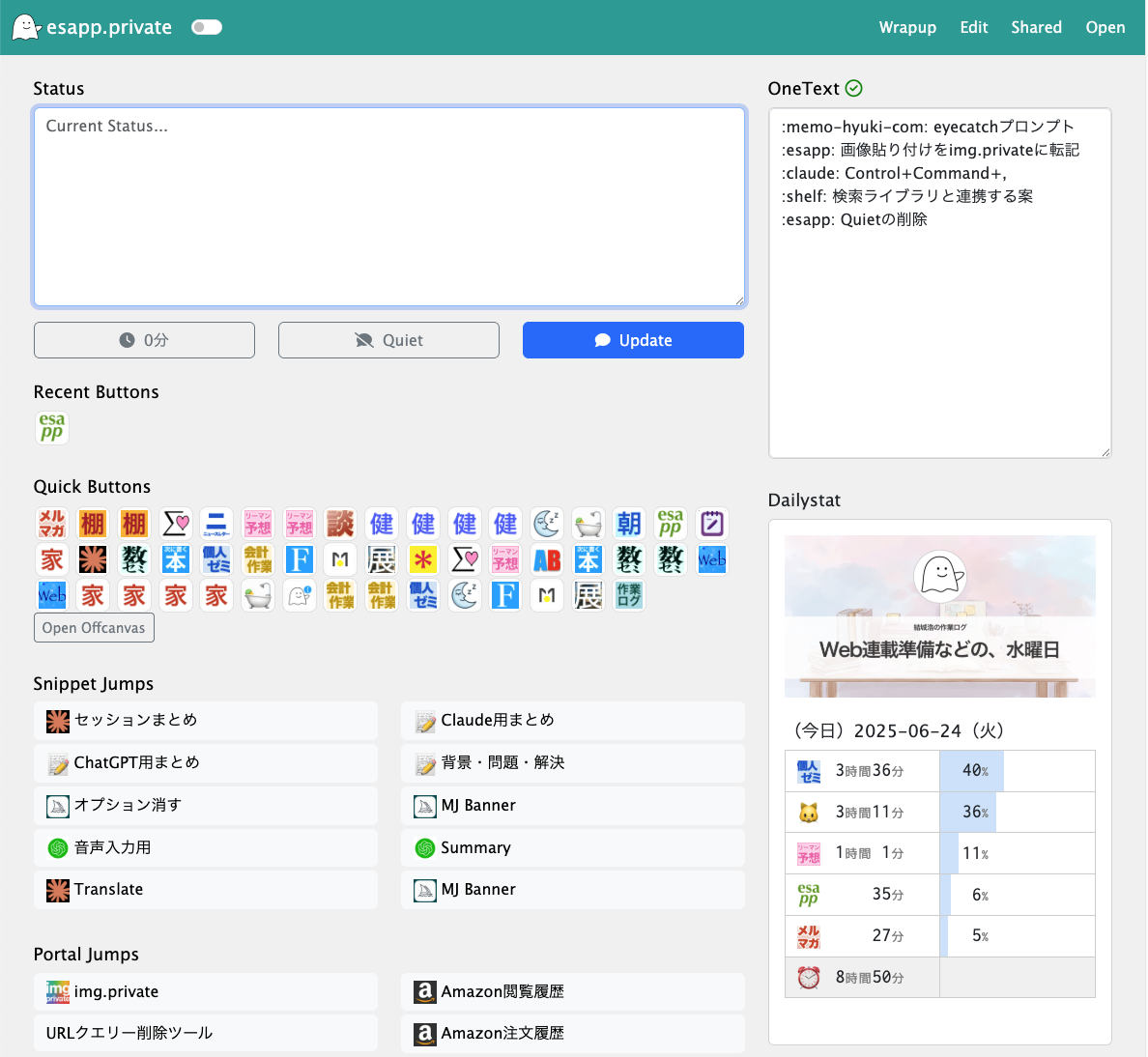
Task: Click the オプション消す snippet jump
Action: [x=206, y=805]
